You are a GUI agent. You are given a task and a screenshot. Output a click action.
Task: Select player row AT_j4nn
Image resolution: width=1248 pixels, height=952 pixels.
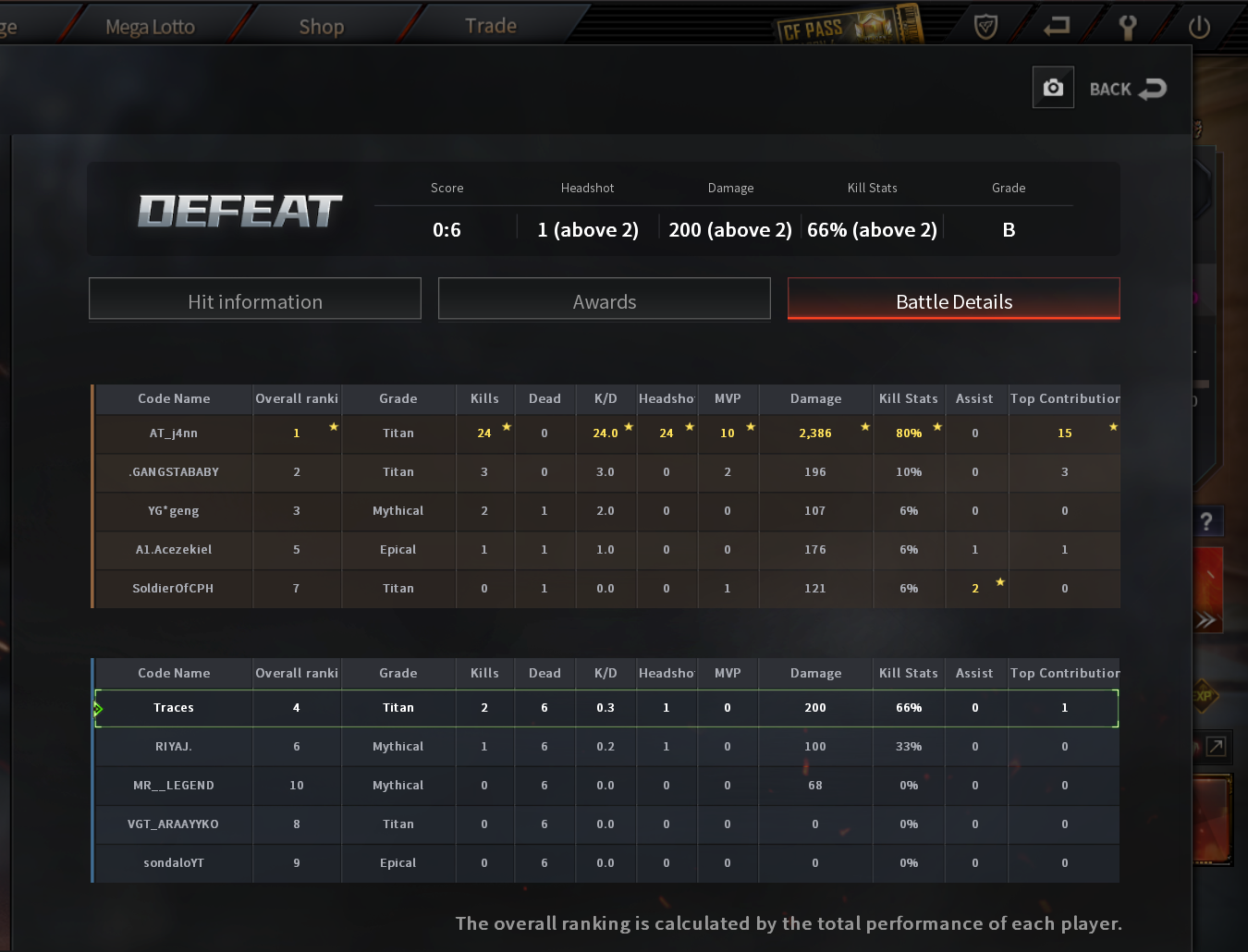pos(607,433)
